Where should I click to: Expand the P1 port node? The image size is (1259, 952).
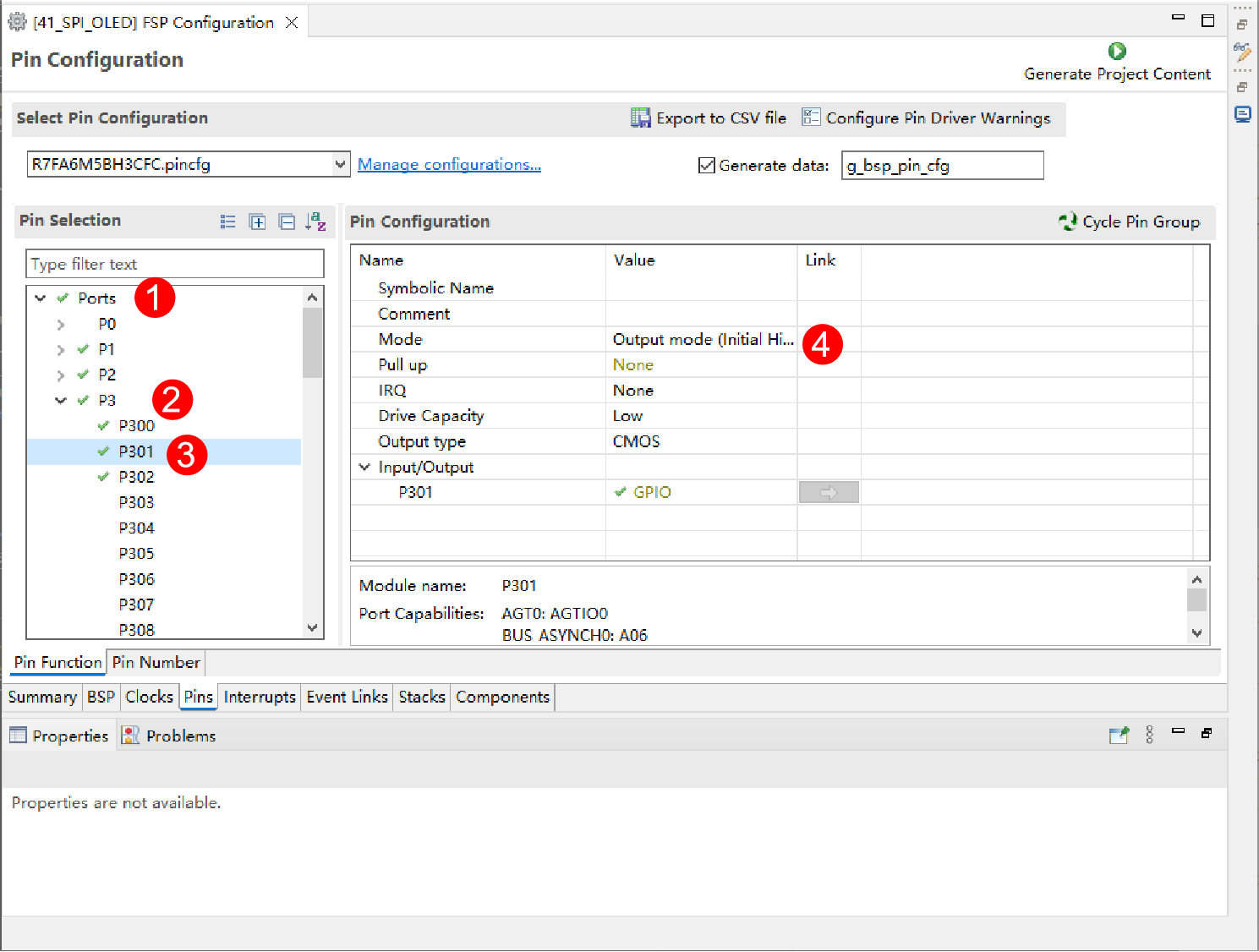[x=60, y=350]
